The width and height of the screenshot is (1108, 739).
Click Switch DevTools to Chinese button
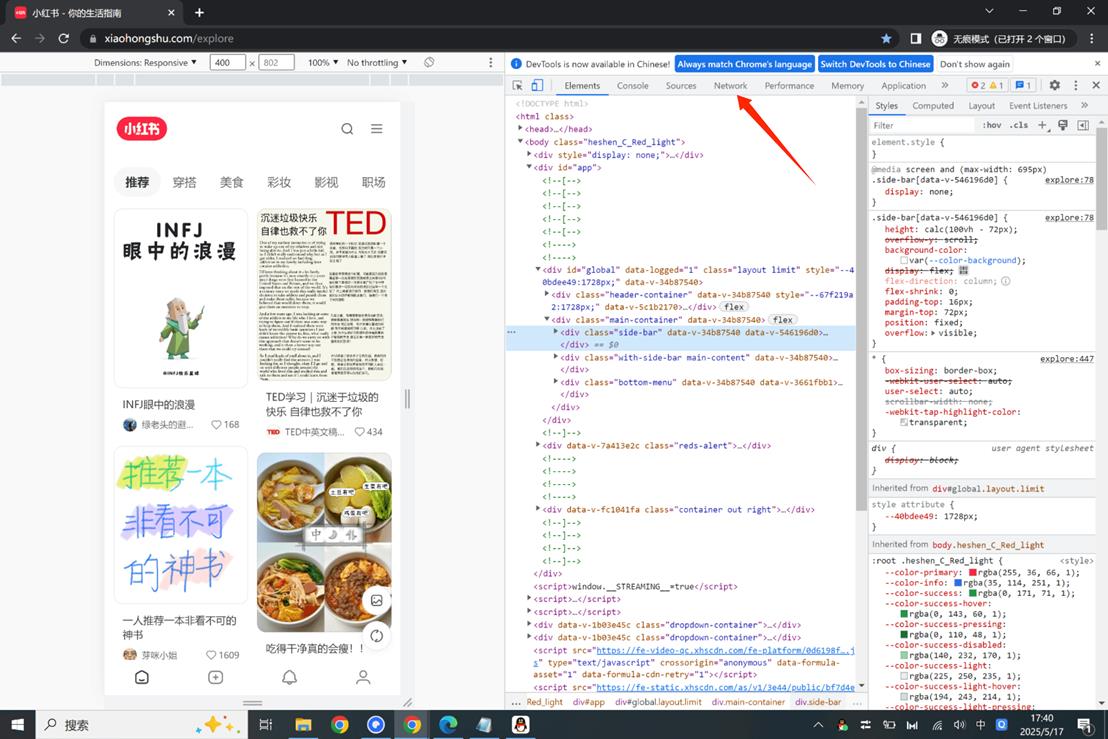876,64
